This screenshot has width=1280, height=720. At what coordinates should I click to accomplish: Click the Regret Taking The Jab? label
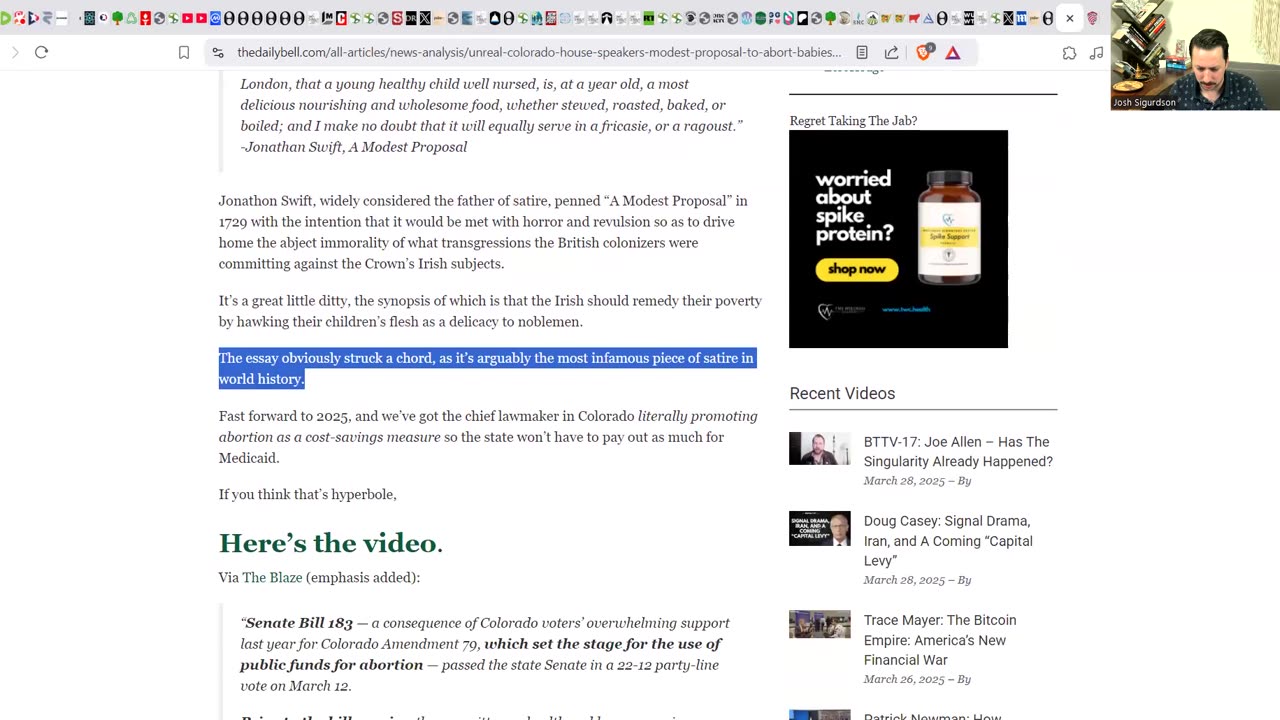click(x=853, y=121)
